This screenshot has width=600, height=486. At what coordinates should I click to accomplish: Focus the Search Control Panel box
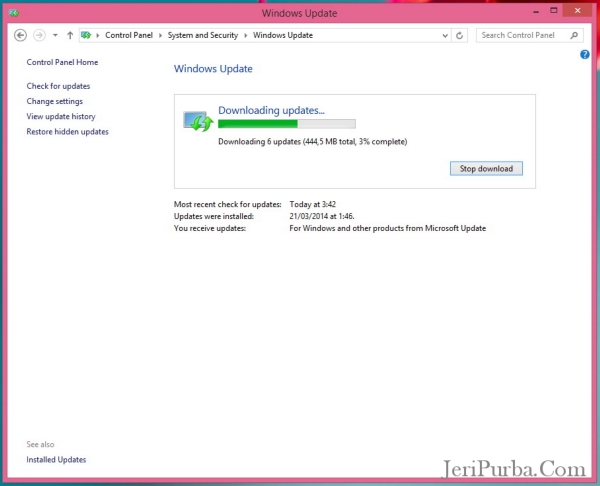530,35
